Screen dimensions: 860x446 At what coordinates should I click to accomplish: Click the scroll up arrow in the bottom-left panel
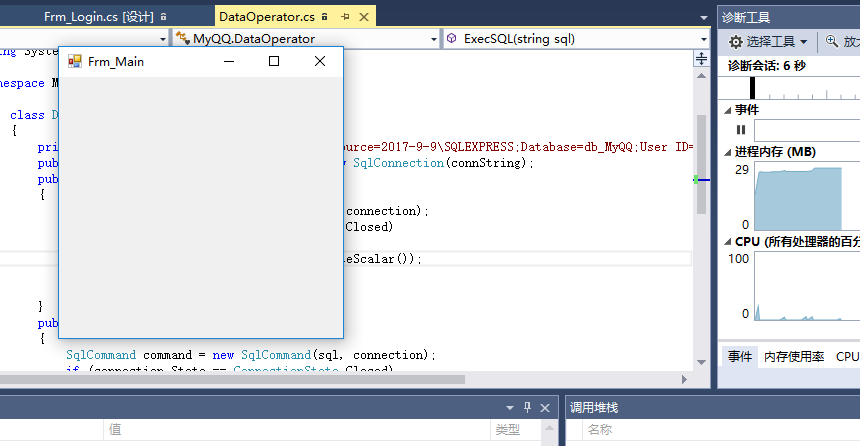[549, 428]
